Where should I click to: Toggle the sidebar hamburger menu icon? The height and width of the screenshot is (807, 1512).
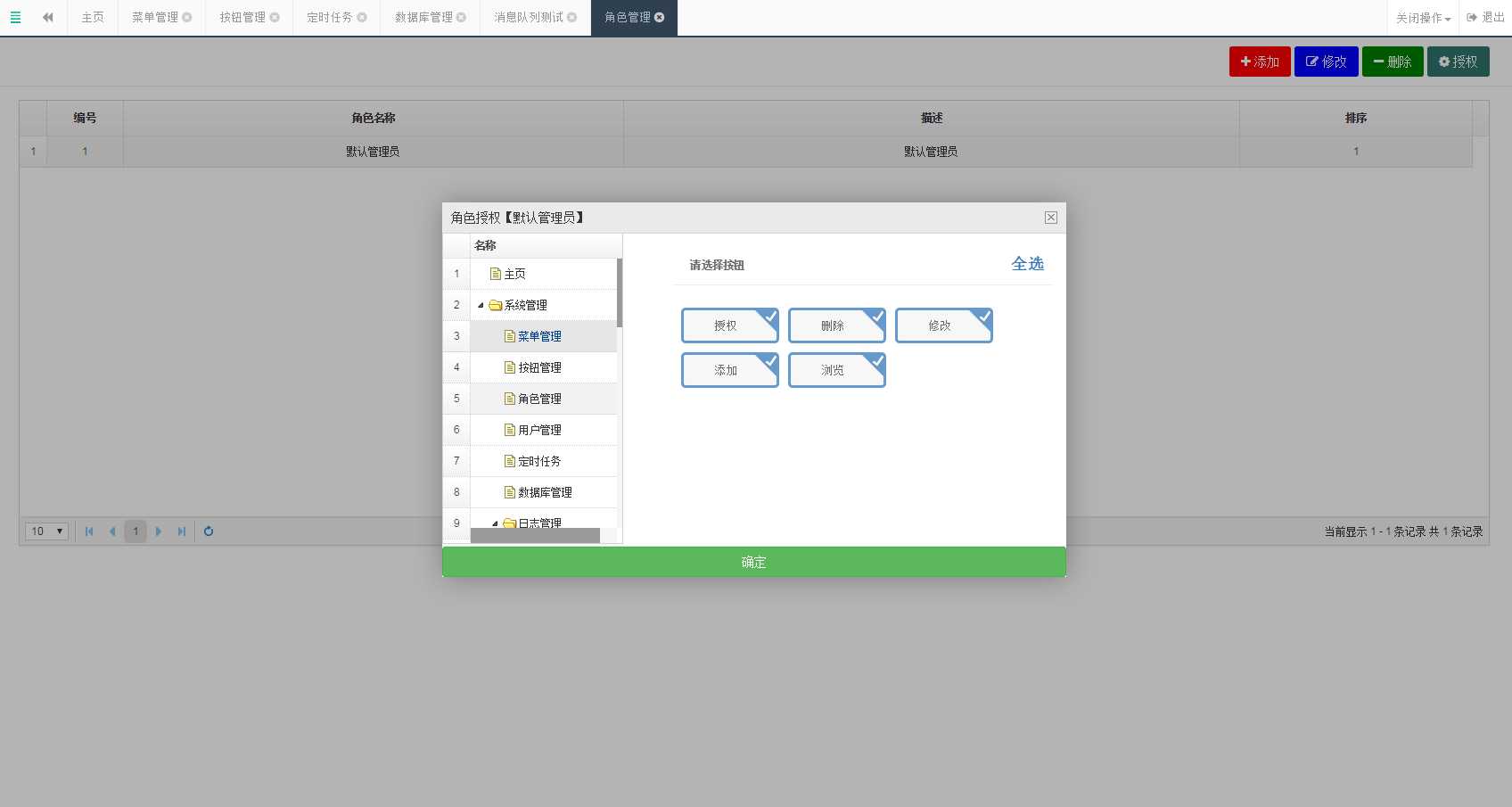pyautogui.click(x=15, y=17)
